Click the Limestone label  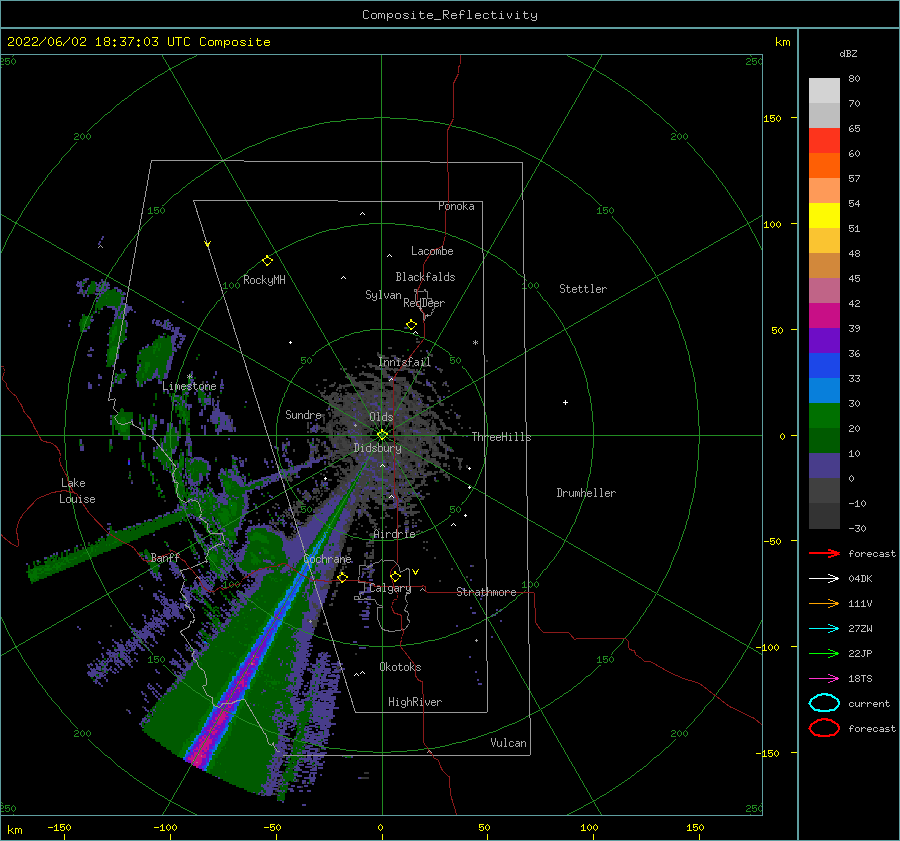coord(189,386)
